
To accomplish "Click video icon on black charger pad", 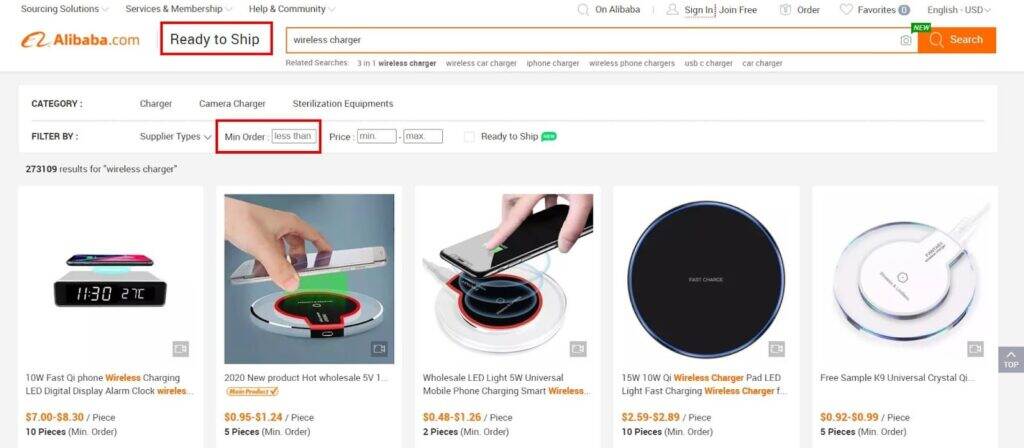I will [x=776, y=349].
